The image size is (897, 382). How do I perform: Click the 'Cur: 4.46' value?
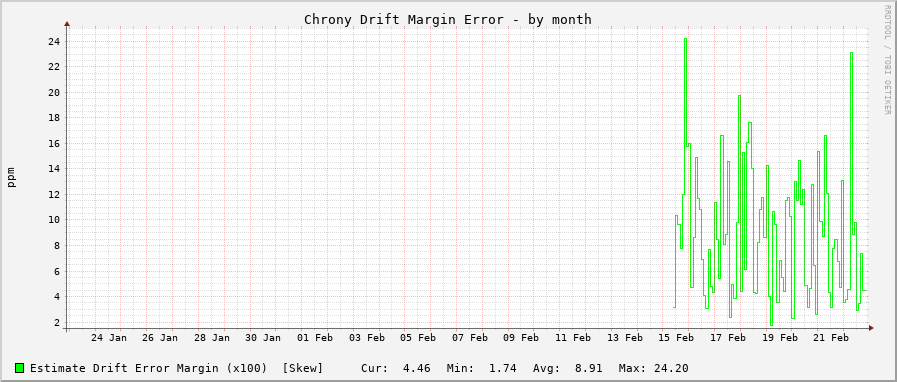[x=395, y=368]
